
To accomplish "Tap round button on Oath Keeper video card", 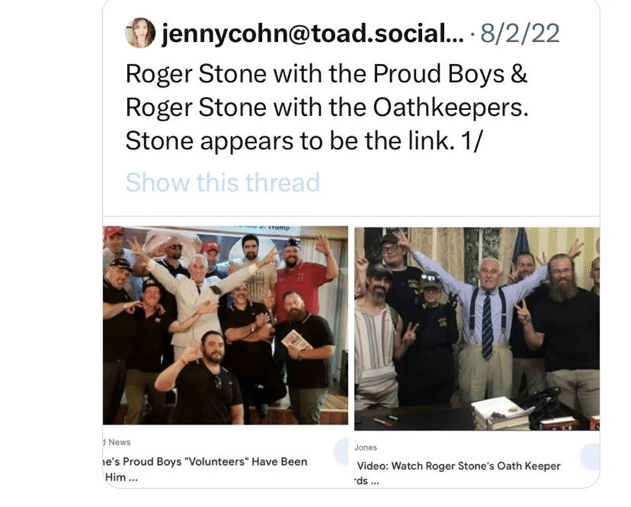I will [x=591, y=457].
